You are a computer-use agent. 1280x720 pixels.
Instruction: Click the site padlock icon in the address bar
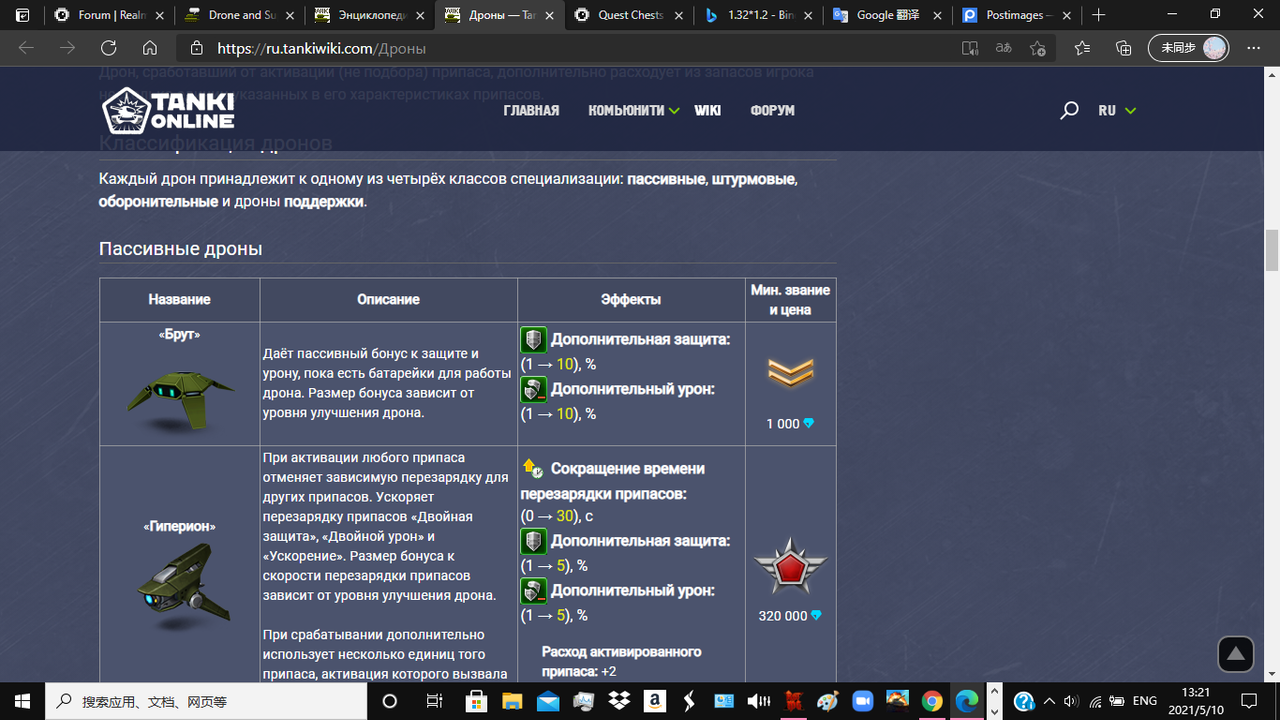click(196, 48)
